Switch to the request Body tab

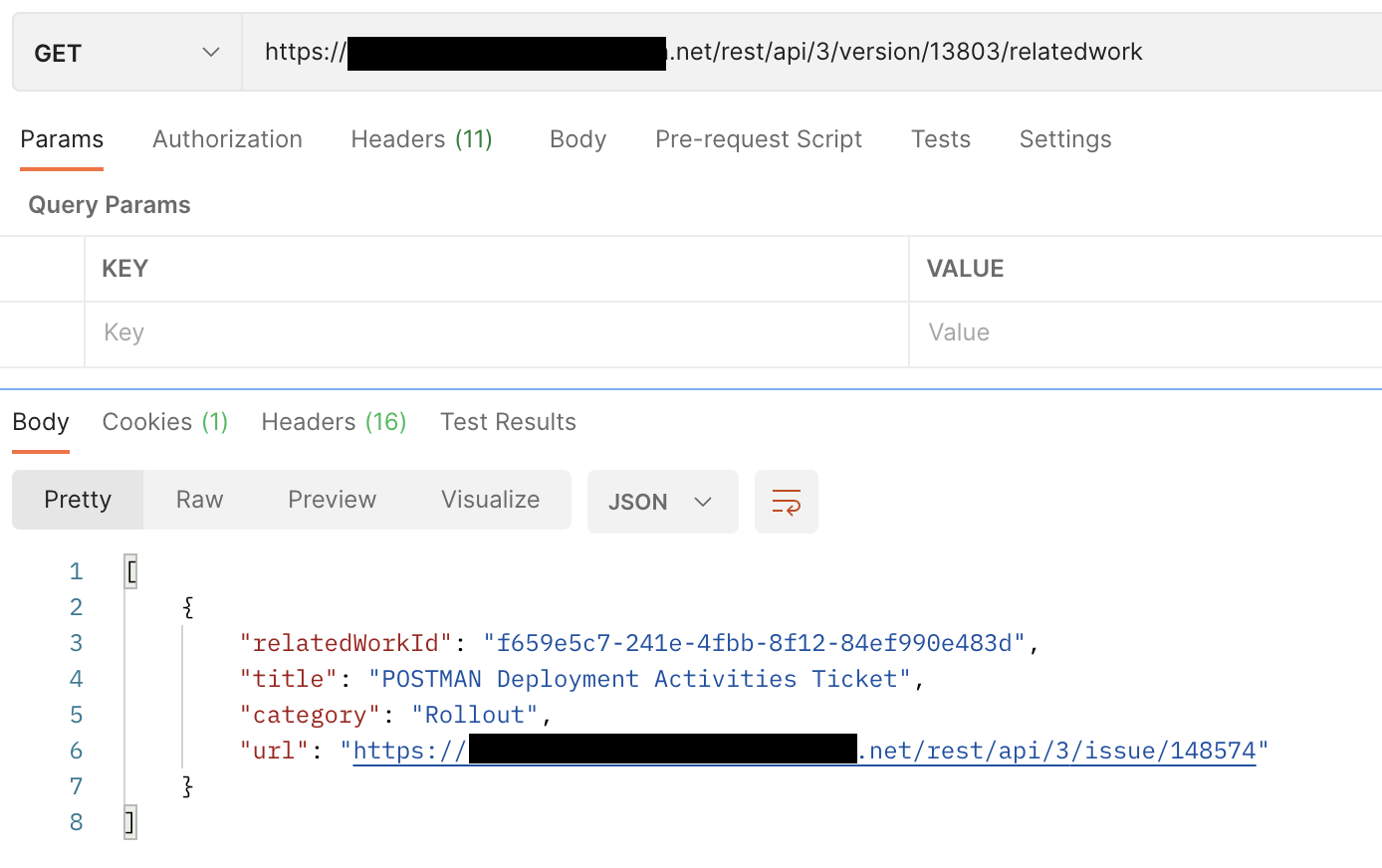[577, 139]
